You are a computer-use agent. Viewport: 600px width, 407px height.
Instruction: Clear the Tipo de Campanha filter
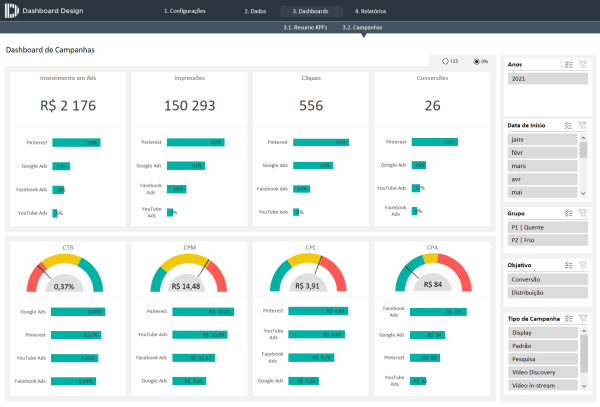[582, 318]
